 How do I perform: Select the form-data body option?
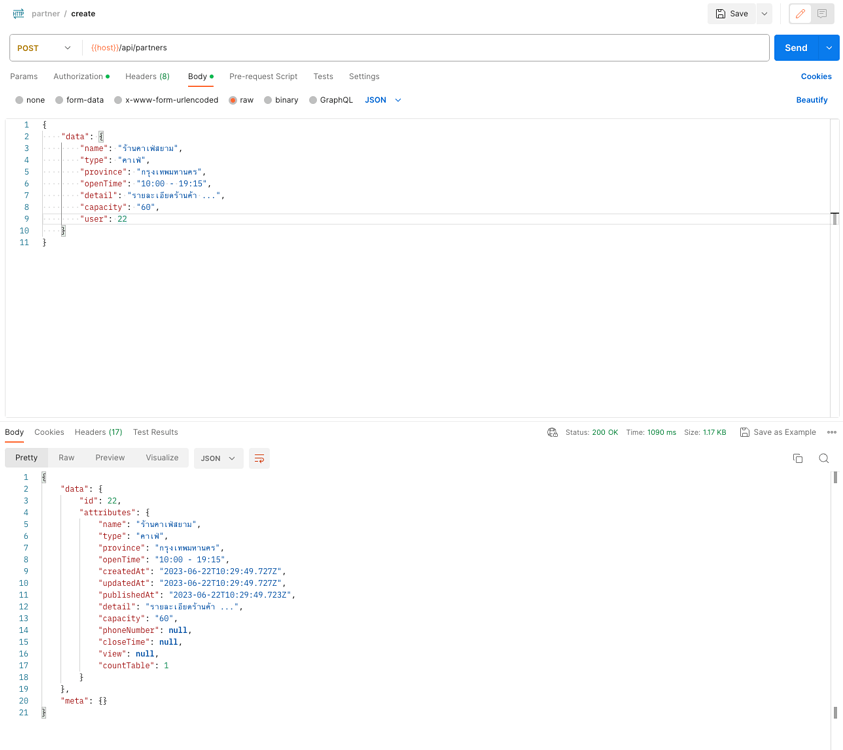(79, 100)
